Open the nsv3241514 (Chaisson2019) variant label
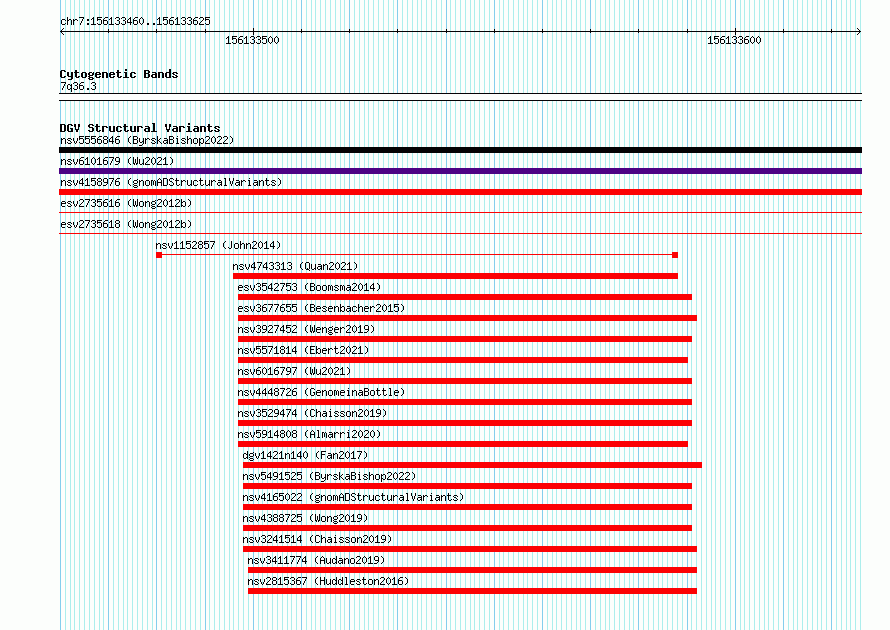 [x=317, y=539]
